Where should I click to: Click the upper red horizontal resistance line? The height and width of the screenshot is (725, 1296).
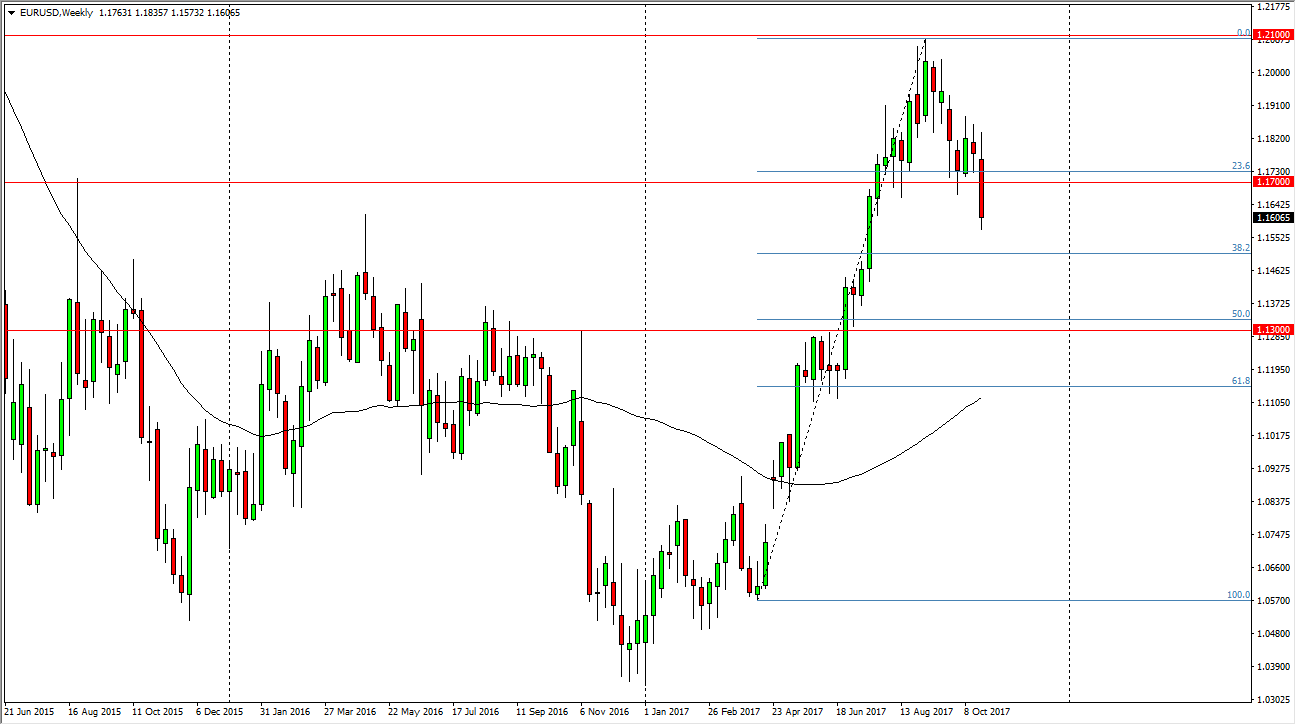(400, 182)
